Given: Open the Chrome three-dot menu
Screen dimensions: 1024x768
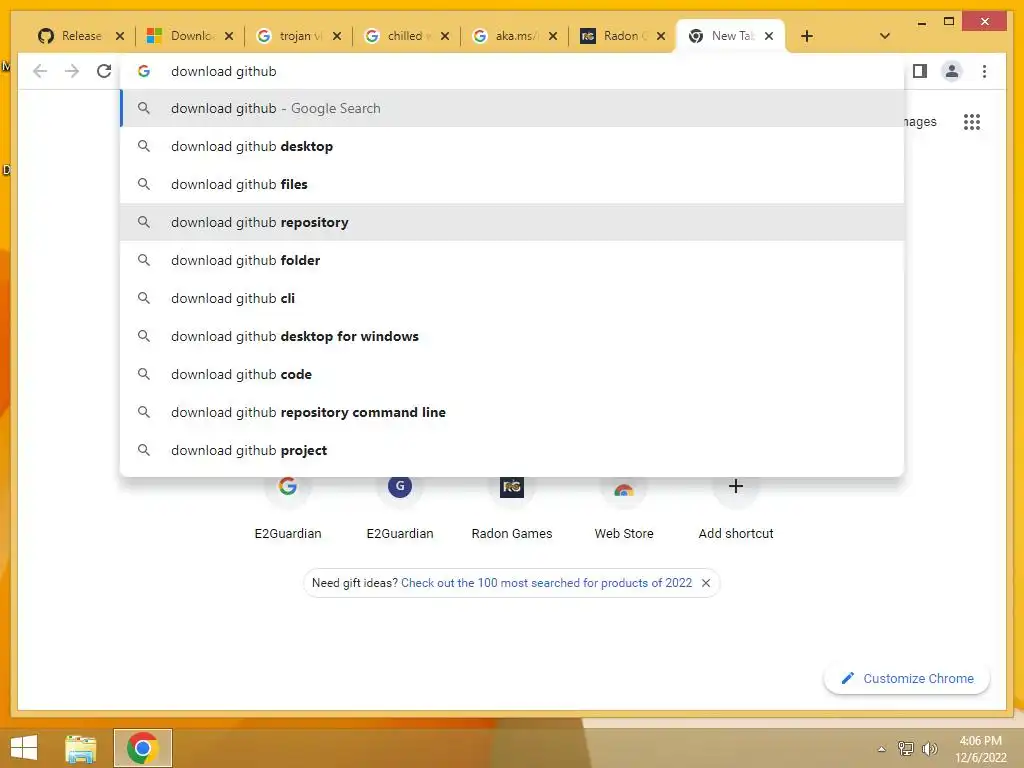Looking at the screenshot, I should 984,71.
